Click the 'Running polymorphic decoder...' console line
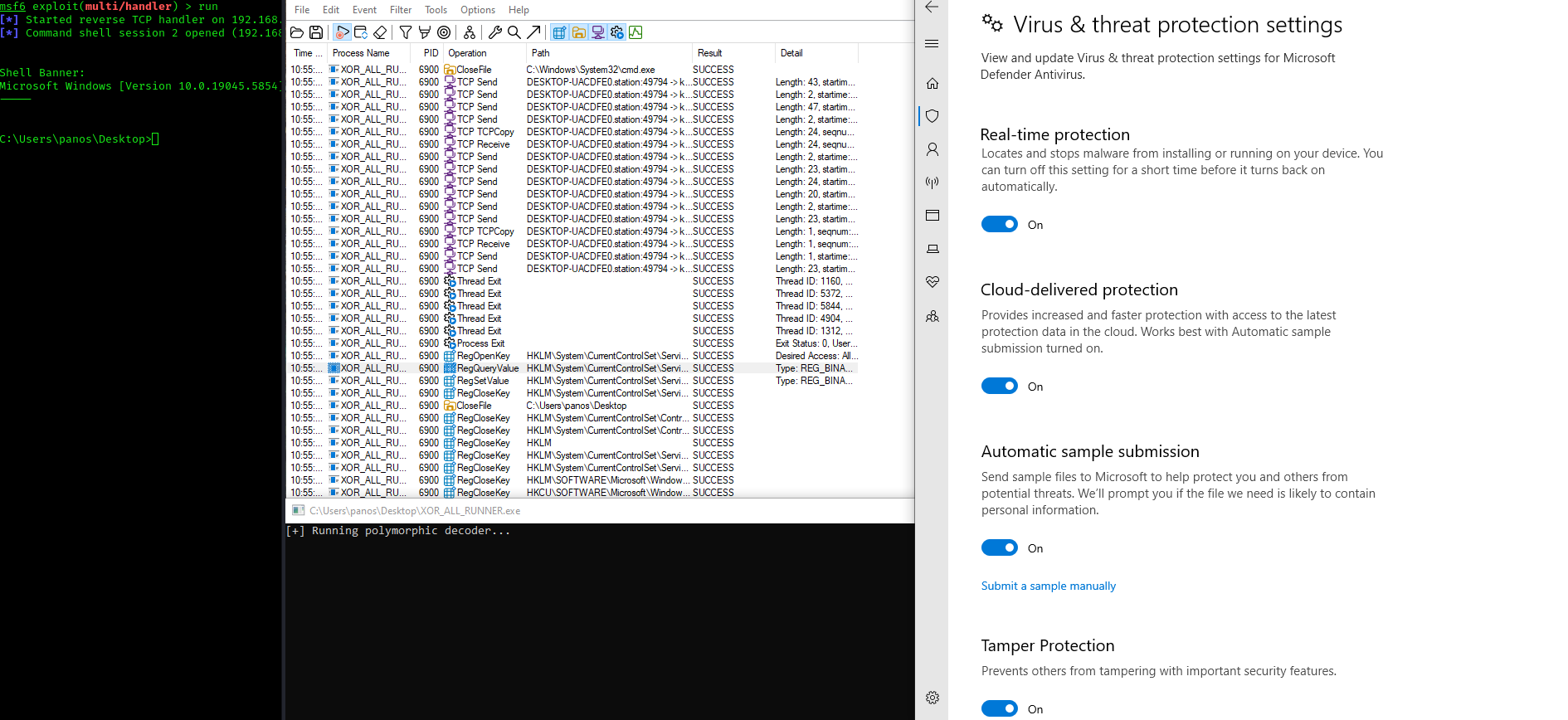Screen dimensions: 1568x720 398,531
